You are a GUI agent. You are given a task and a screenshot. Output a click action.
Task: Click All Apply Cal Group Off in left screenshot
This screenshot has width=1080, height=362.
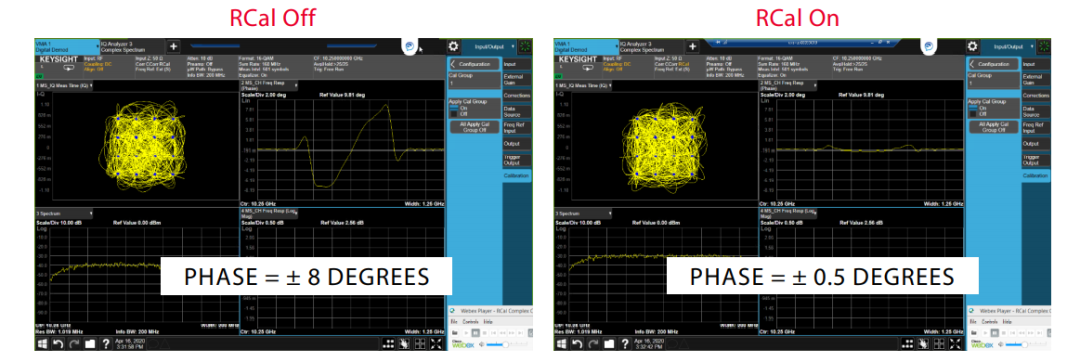475,127
